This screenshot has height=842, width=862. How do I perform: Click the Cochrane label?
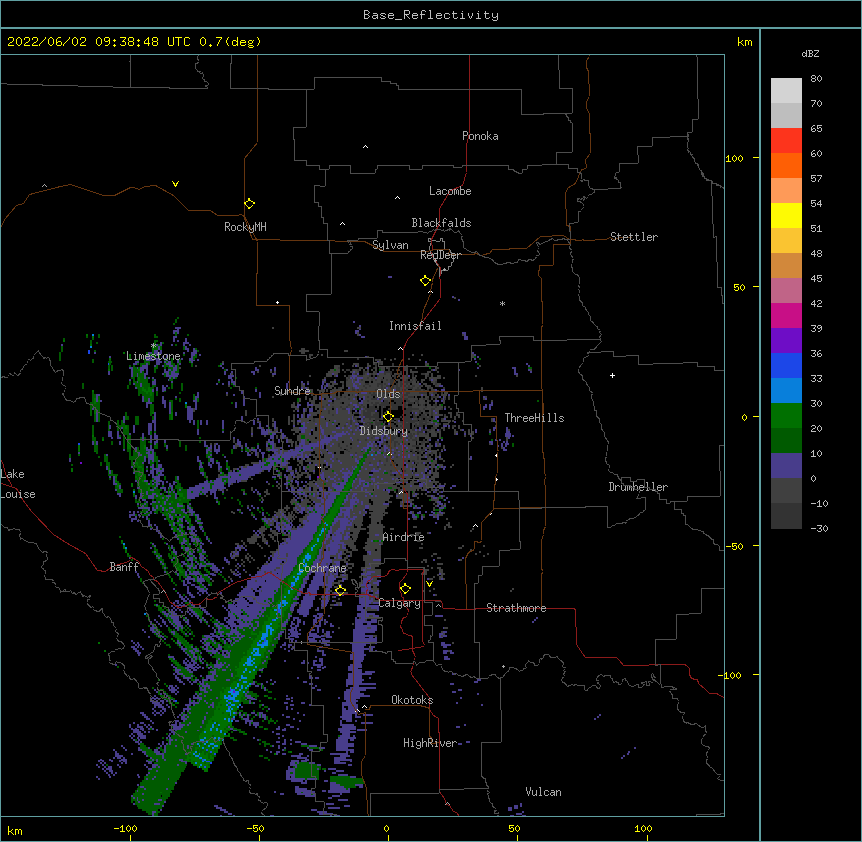click(322, 568)
